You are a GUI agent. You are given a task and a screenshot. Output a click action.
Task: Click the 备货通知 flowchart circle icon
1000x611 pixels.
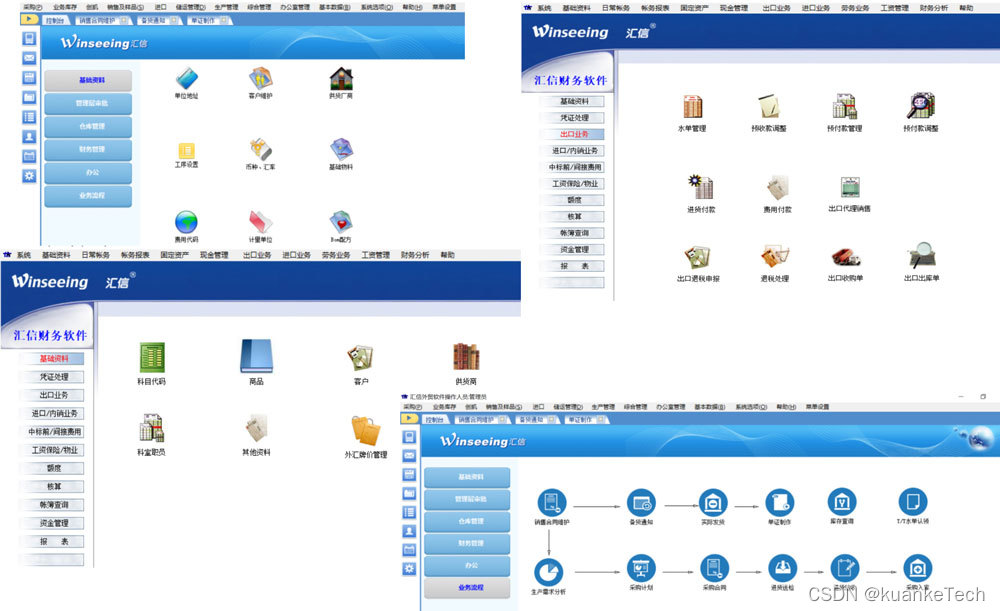641,503
